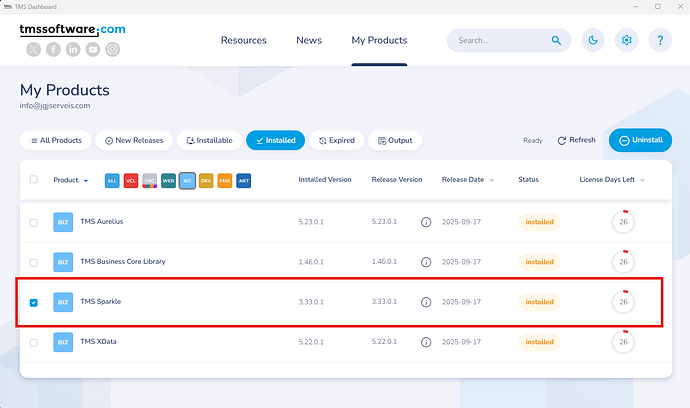Image resolution: width=690 pixels, height=408 pixels.
Task: Go to the Resources menu
Action: [243, 41]
